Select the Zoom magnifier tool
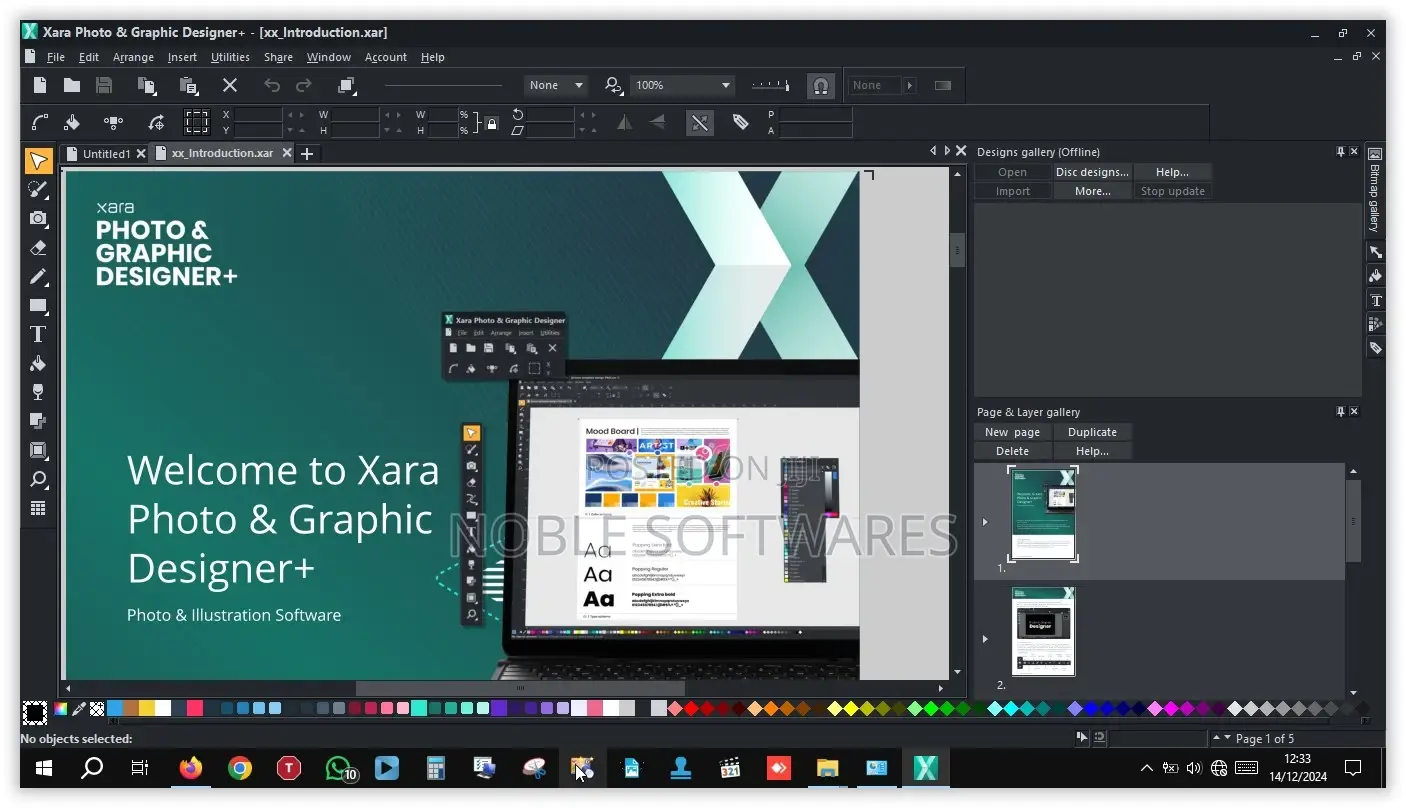The height and width of the screenshot is (808, 1406). pyautogui.click(x=38, y=479)
